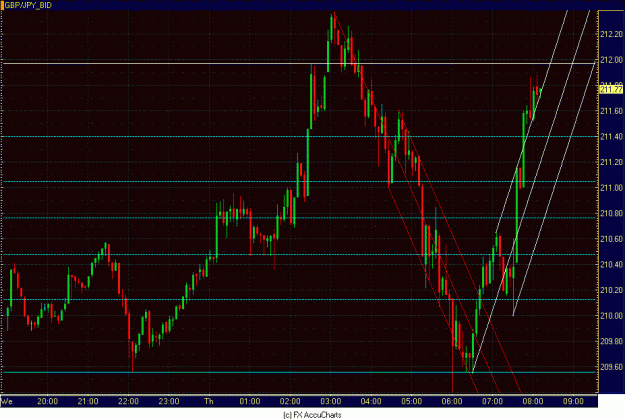
Task: Click the 211.60 price axis label
Action: [611, 111]
